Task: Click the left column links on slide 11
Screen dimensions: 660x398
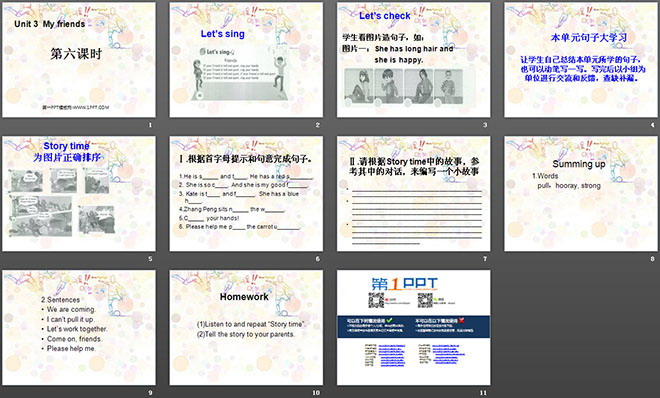Action: (x=385, y=355)
